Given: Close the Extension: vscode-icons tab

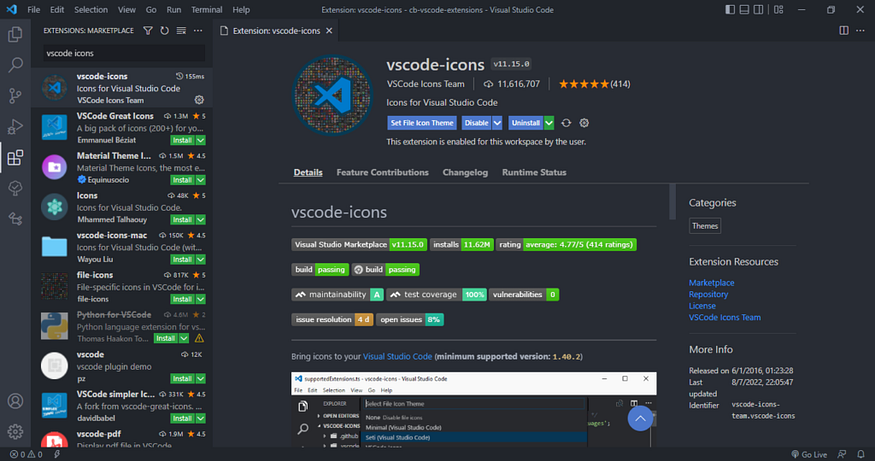Looking at the screenshot, I should coord(329,31).
